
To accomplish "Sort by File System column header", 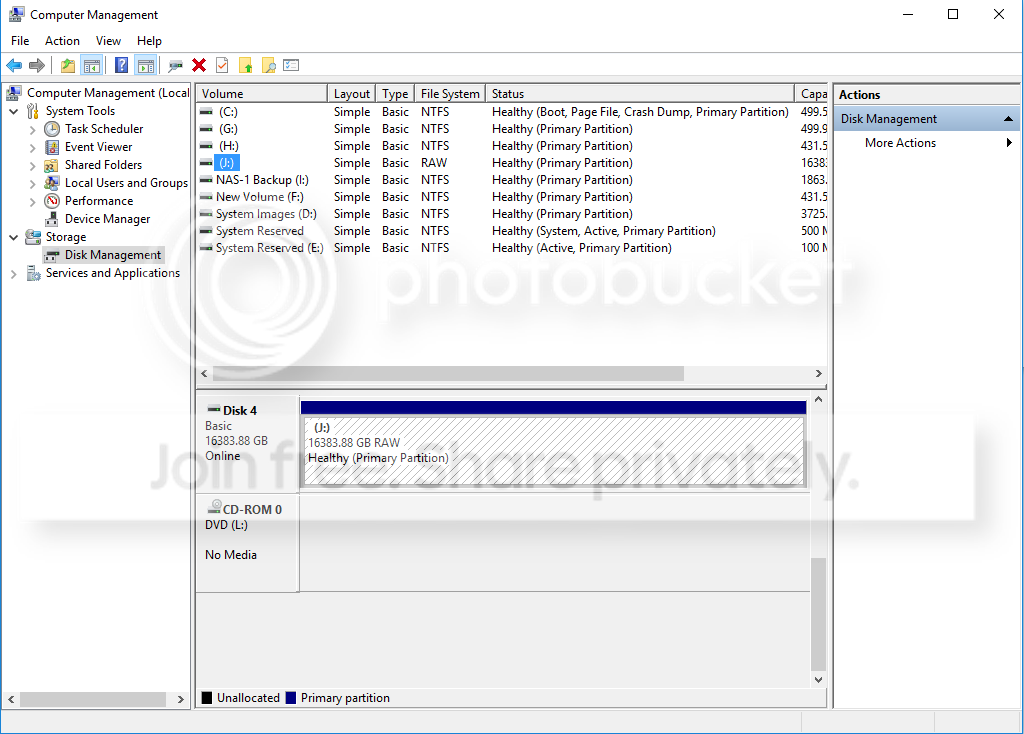I will (x=450, y=93).
